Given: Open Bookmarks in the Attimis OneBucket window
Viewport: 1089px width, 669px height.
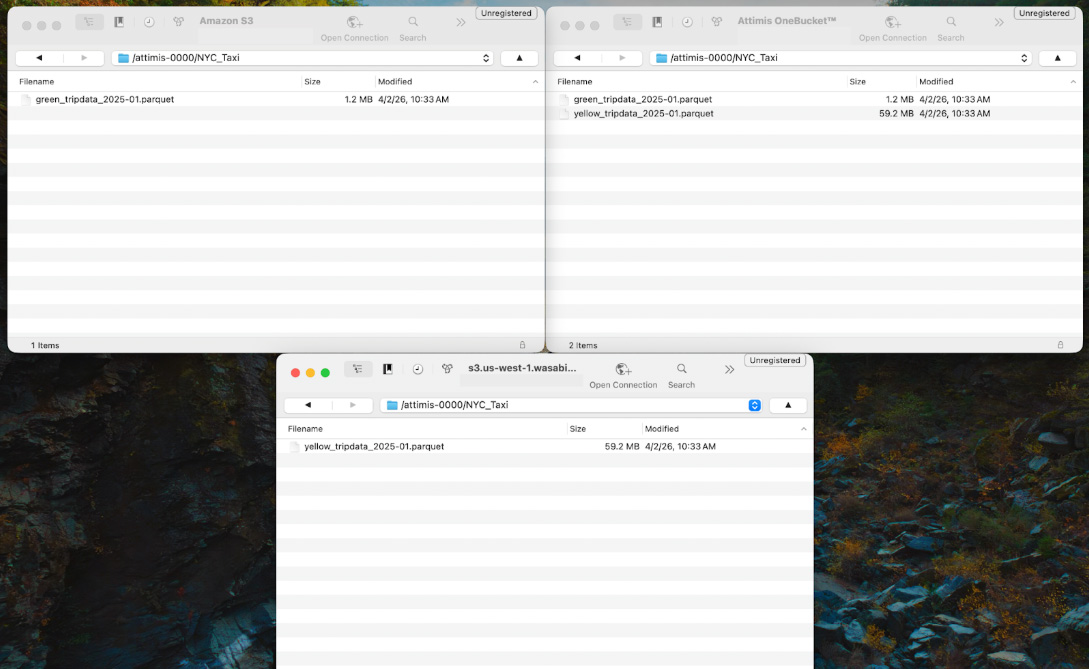Looking at the screenshot, I should point(657,22).
